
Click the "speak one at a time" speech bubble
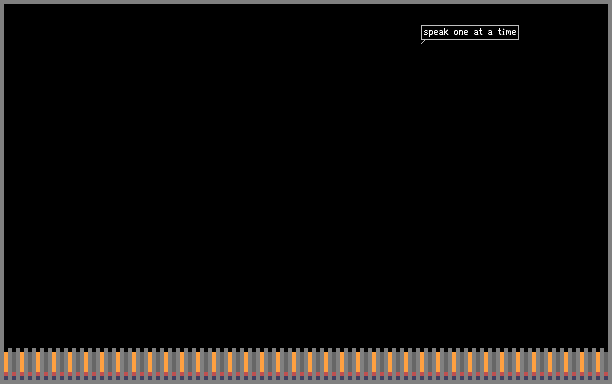tap(470, 32)
